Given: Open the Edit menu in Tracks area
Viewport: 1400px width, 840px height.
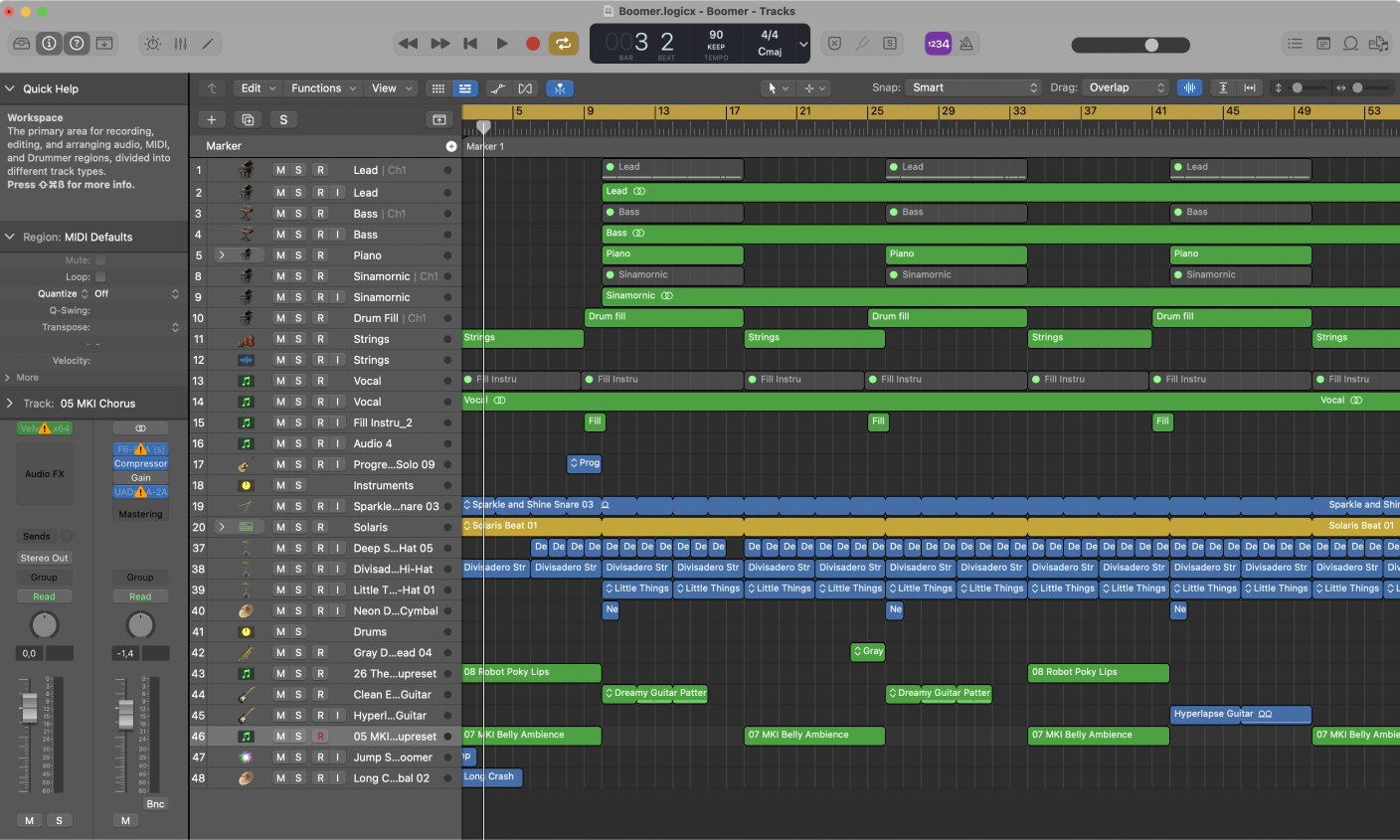Looking at the screenshot, I should coord(258,88).
